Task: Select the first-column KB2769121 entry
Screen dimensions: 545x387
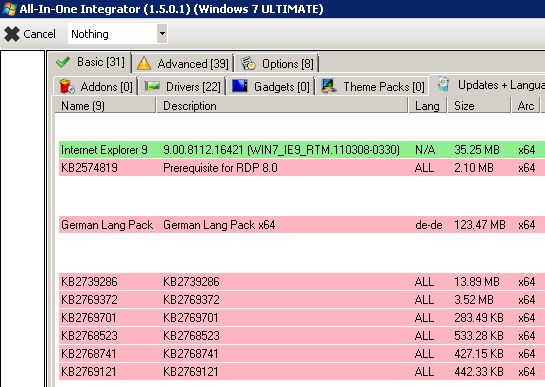Action: coord(89,372)
